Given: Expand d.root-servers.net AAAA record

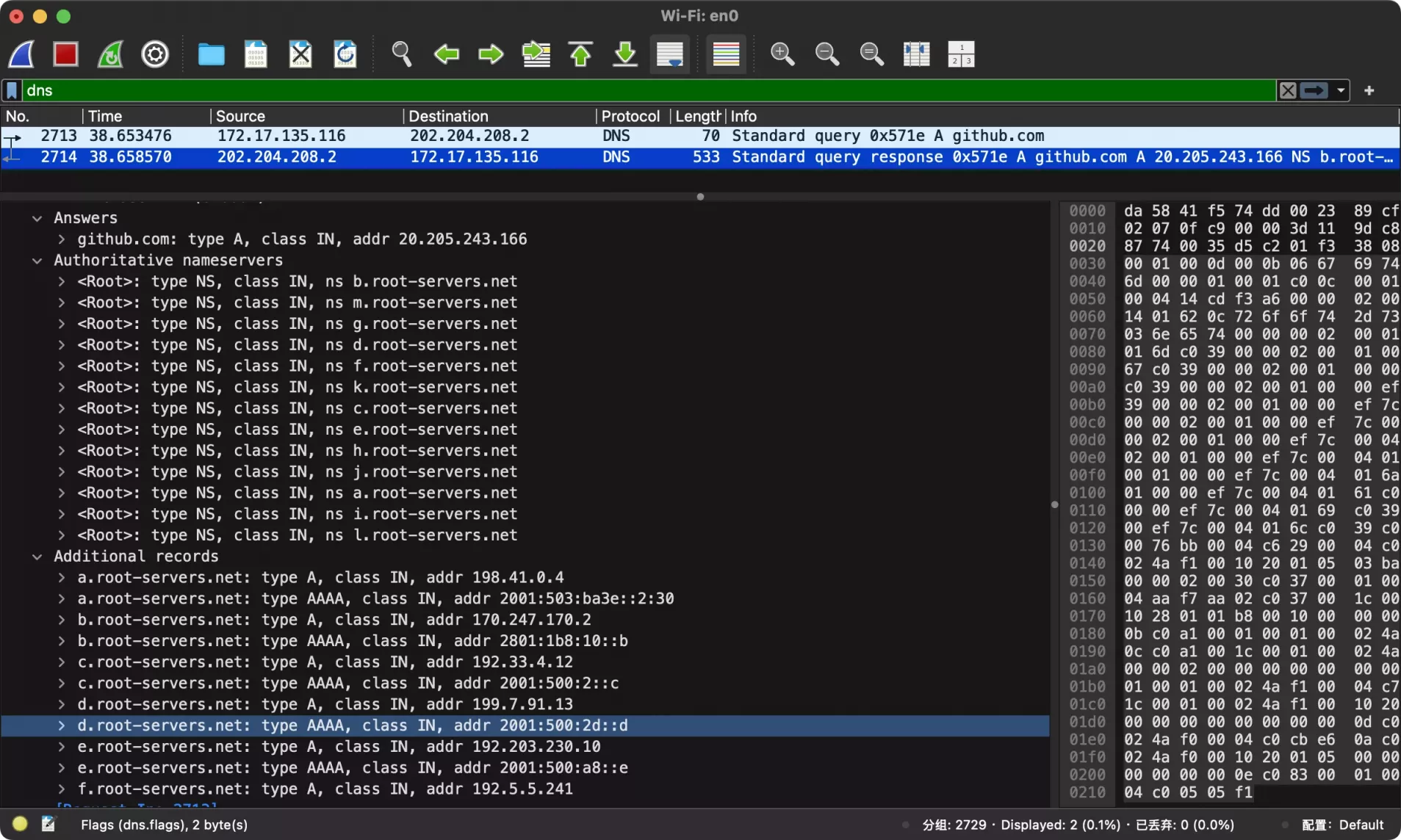Looking at the screenshot, I should (x=61, y=725).
